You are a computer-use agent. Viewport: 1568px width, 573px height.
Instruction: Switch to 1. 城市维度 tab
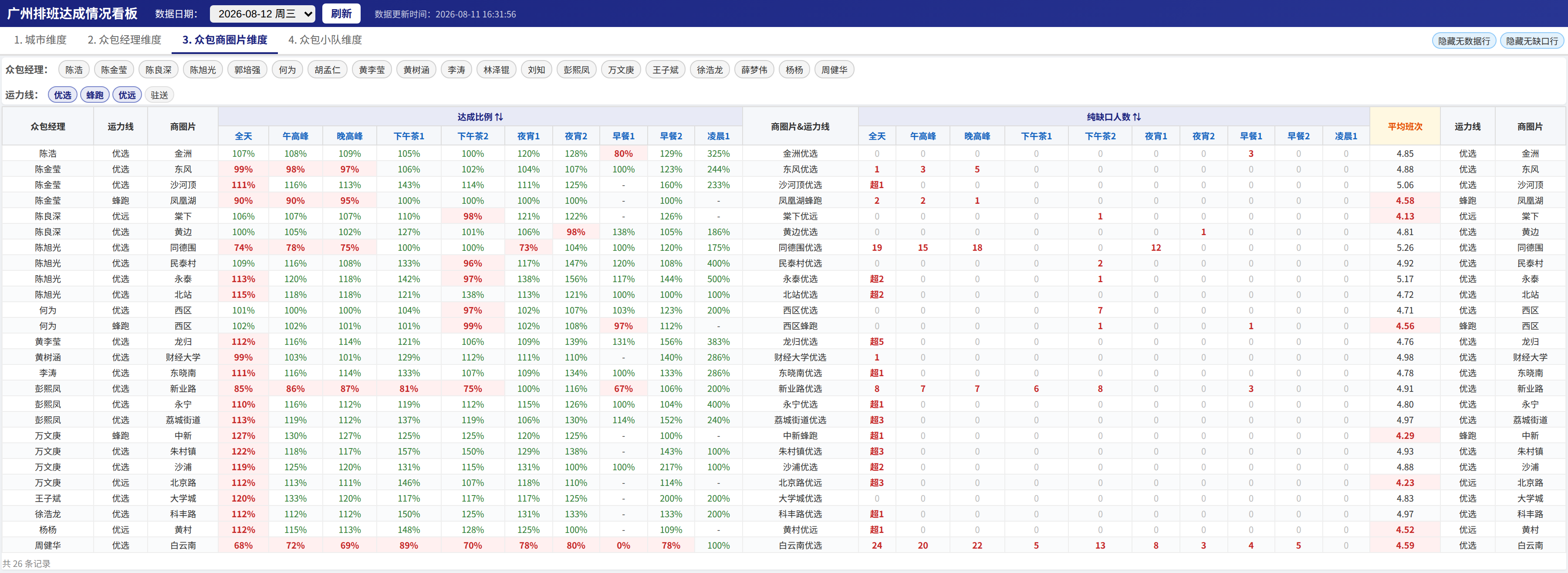point(40,40)
